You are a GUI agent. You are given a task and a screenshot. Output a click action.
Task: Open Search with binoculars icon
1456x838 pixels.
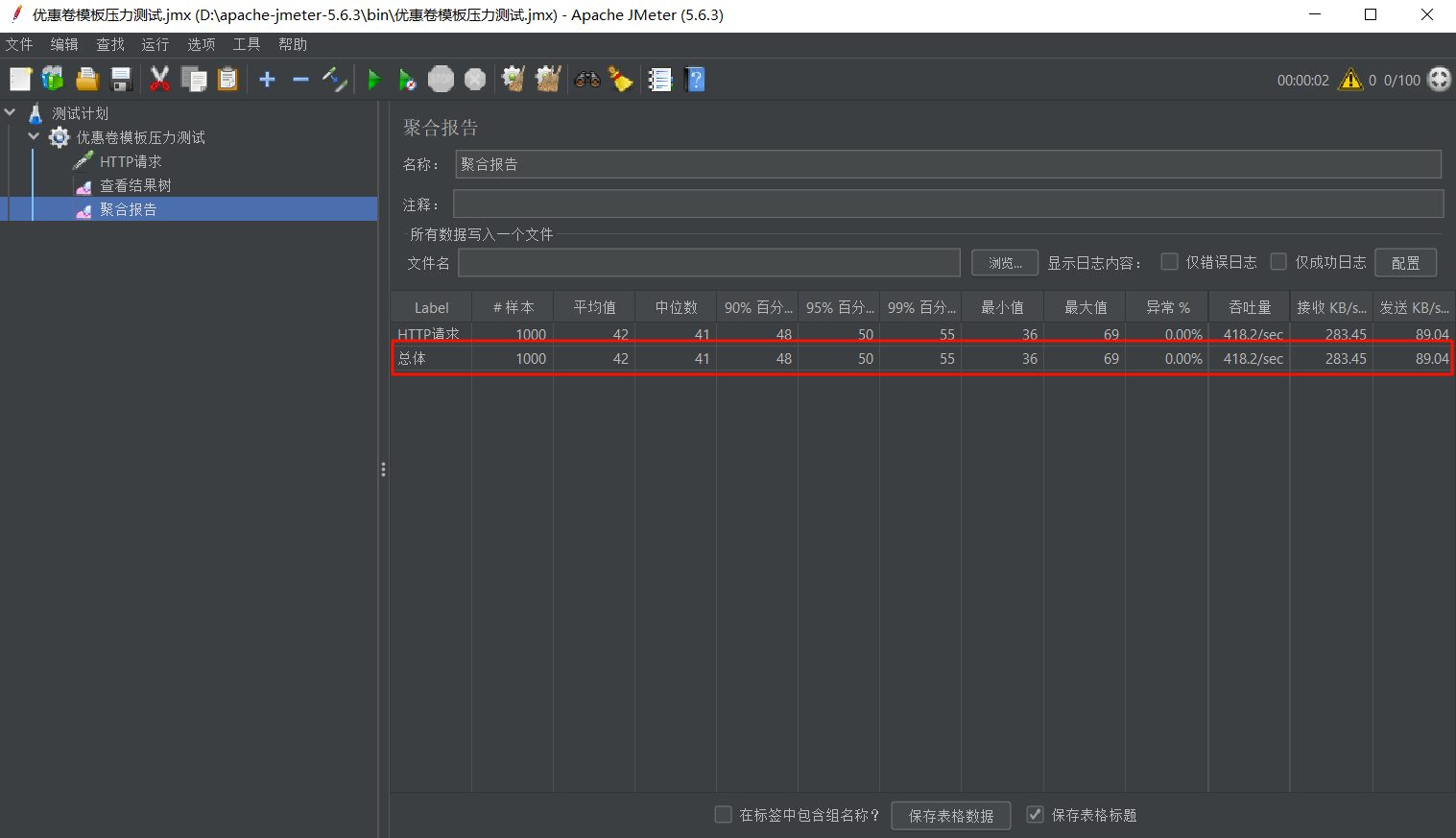pyautogui.click(x=587, y=80)
